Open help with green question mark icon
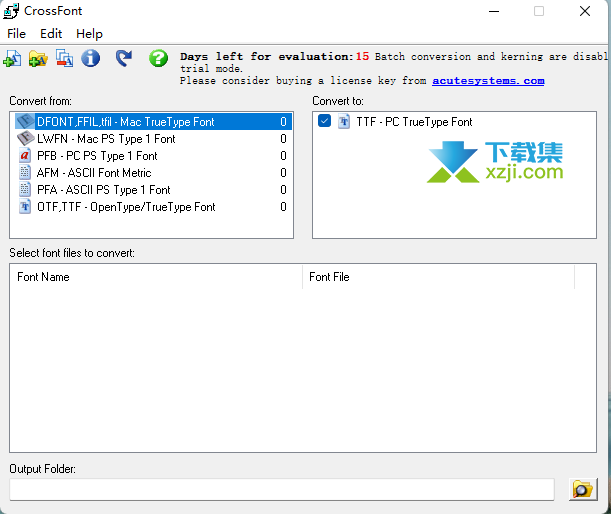Viewport: 611px width, 514px height. tap(158, 58)
